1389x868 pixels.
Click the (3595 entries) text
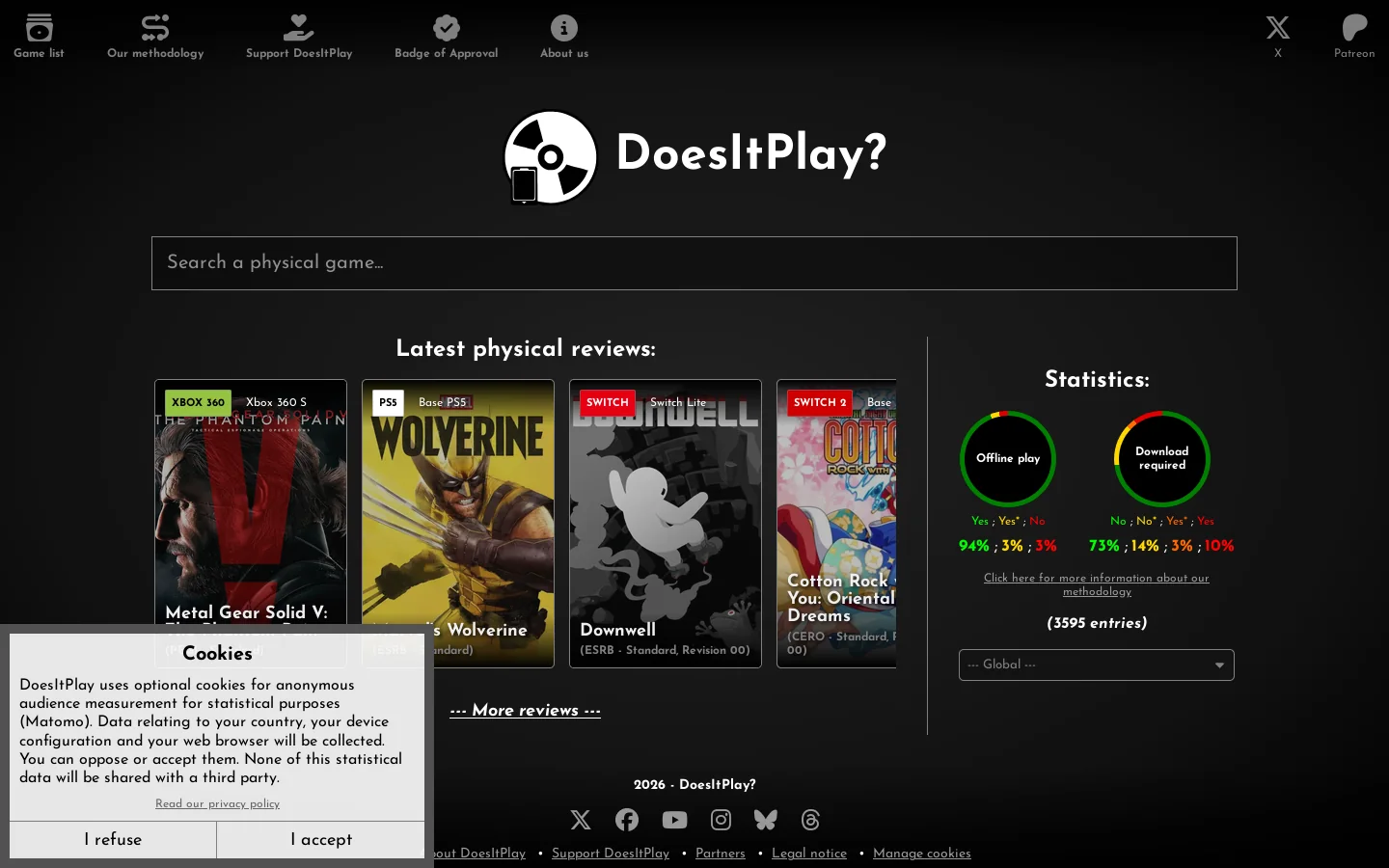(1097, 623)
